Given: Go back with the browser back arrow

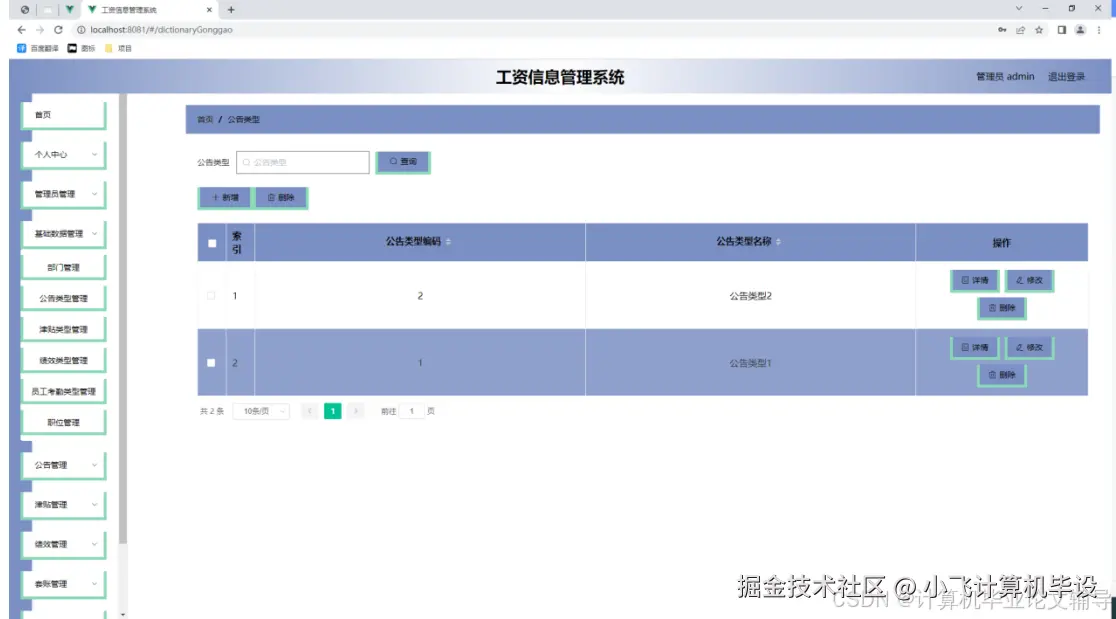Looking at the screenshot, I should pyautogui.click(x=21, y=30).
